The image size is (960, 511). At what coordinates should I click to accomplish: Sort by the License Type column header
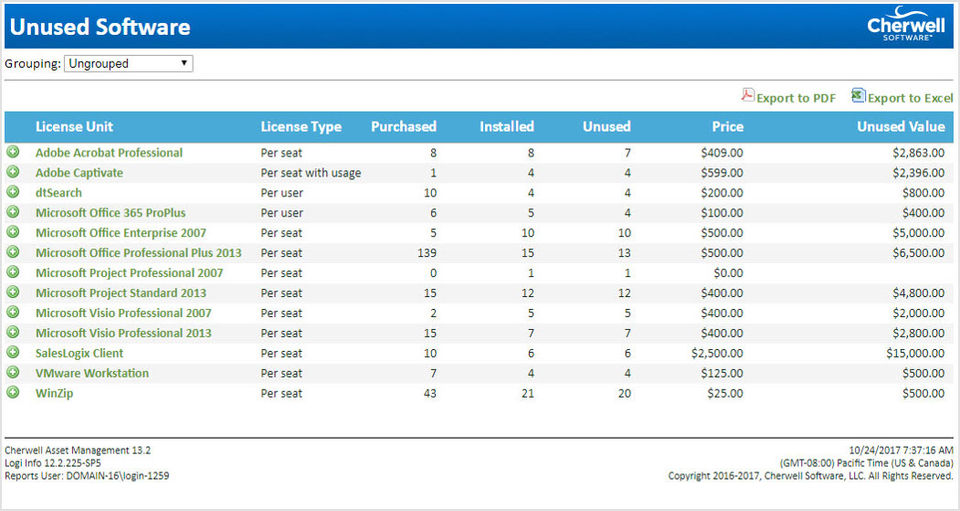point(301,127)
